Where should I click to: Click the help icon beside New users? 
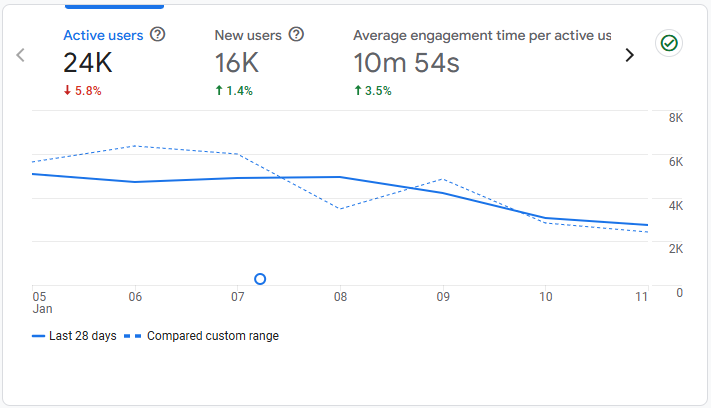[x=296, y=35]
